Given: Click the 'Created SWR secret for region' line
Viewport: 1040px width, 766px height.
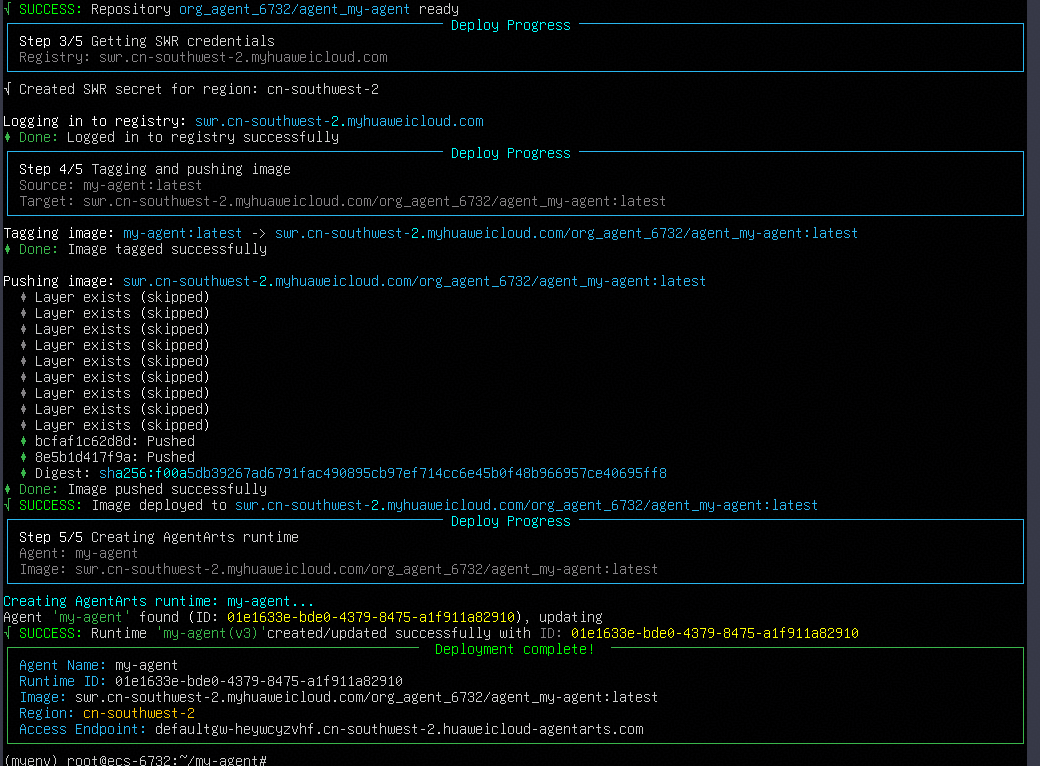Looking at the screenshot, I should 191,90.
